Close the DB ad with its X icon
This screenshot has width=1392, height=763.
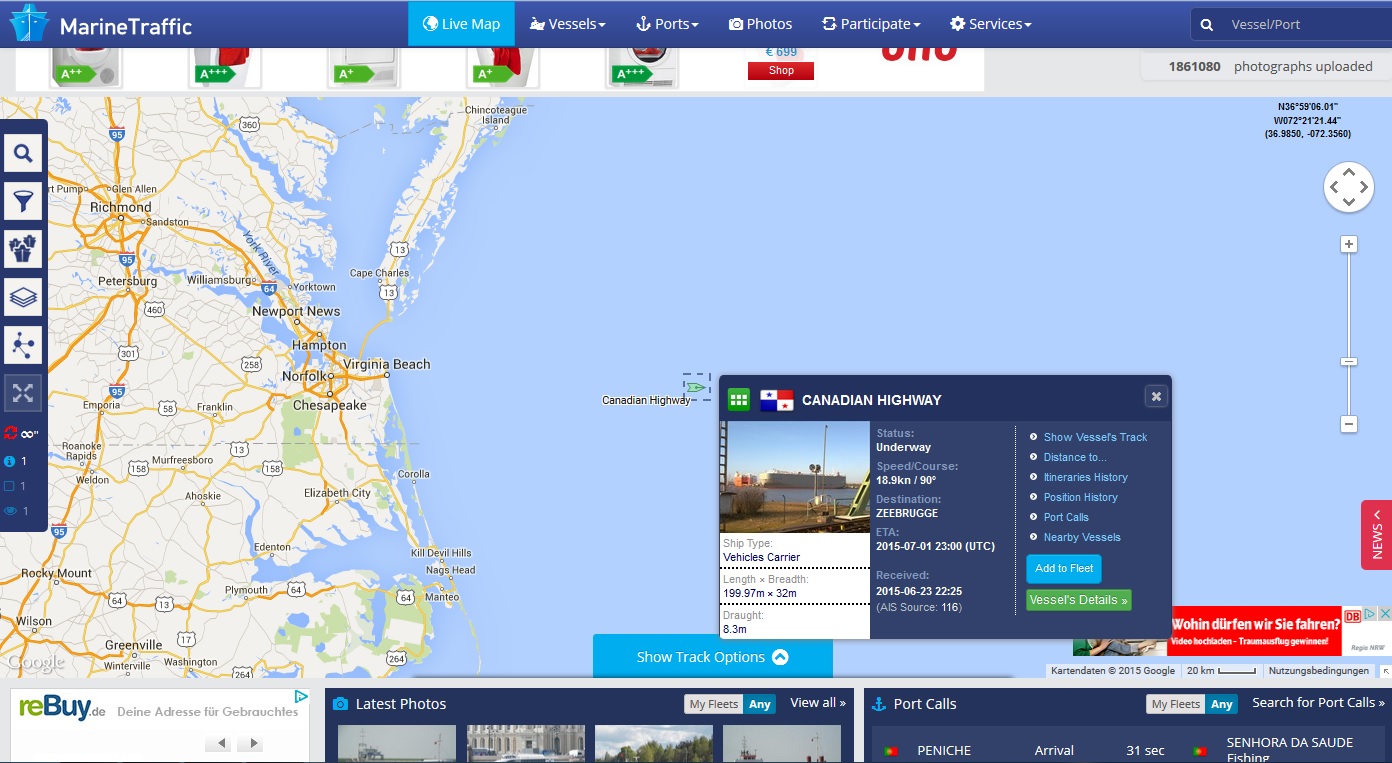(x=1384, y=613)
